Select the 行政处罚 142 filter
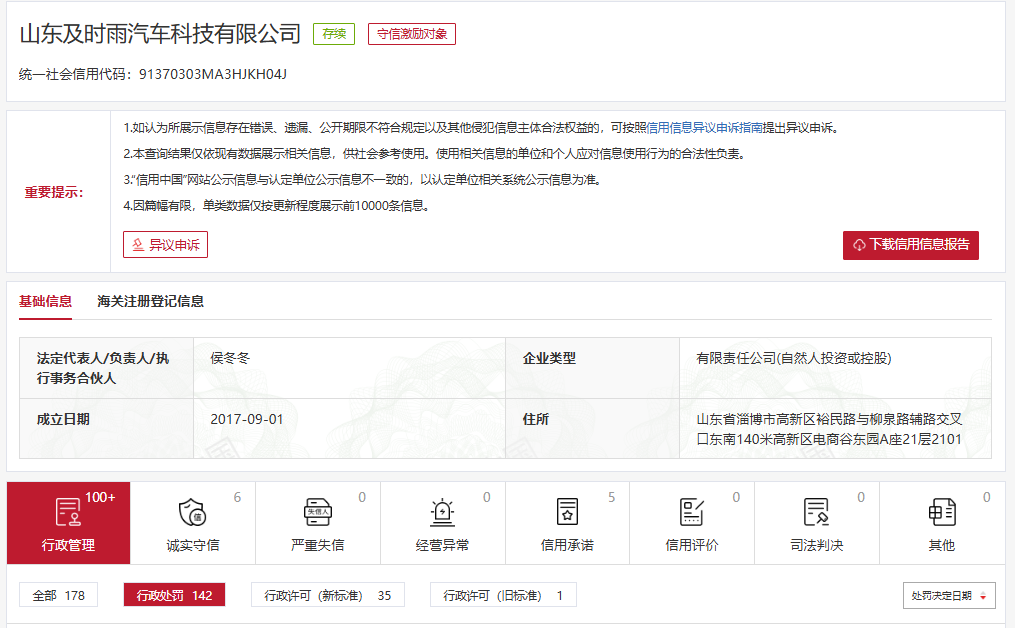The height and width of the screenshot is (628, 1015). point(174,595)
